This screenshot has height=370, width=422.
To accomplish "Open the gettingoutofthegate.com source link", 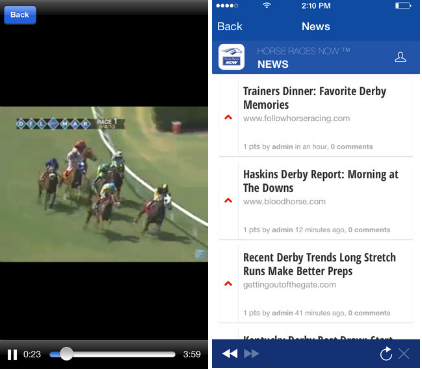I will click(x=290, y=285).
